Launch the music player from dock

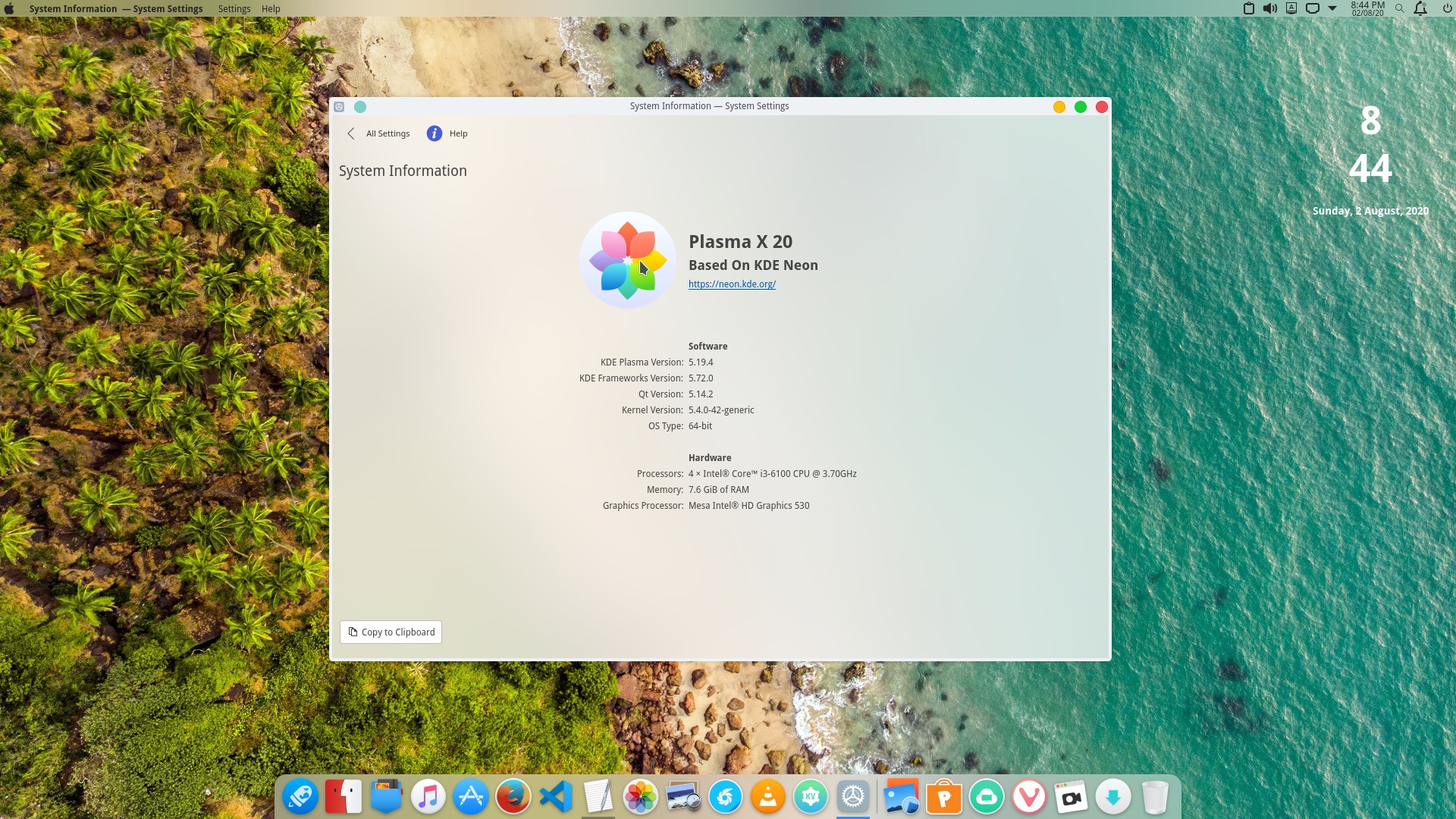pyautogui.click(x=428, y=797)
